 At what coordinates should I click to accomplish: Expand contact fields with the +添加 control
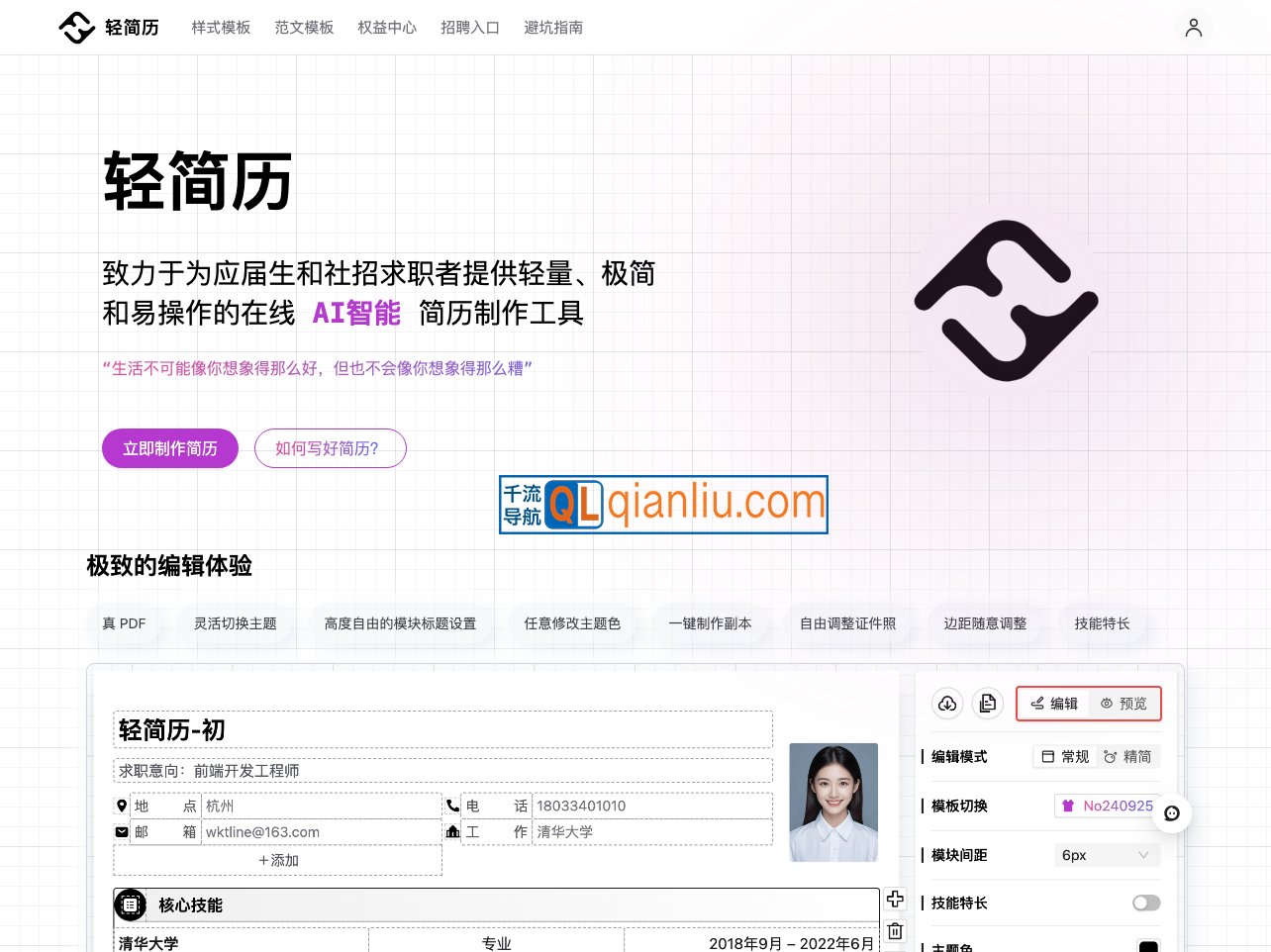278,860
